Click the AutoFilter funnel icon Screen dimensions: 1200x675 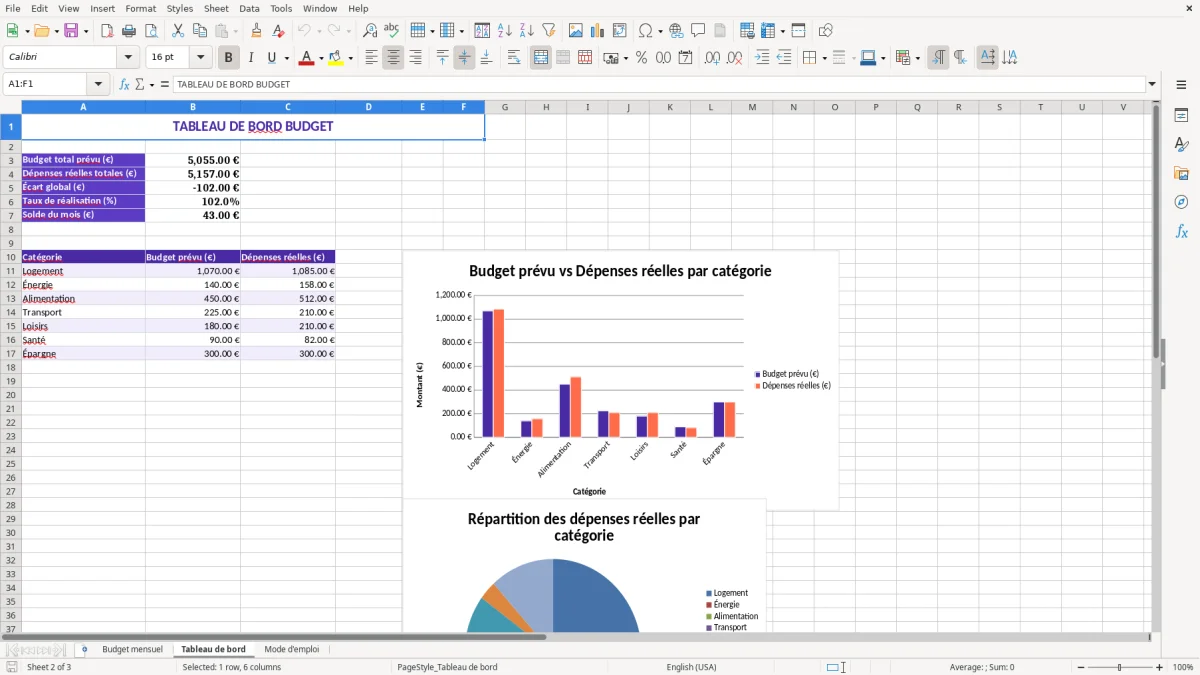click(549, 31)
